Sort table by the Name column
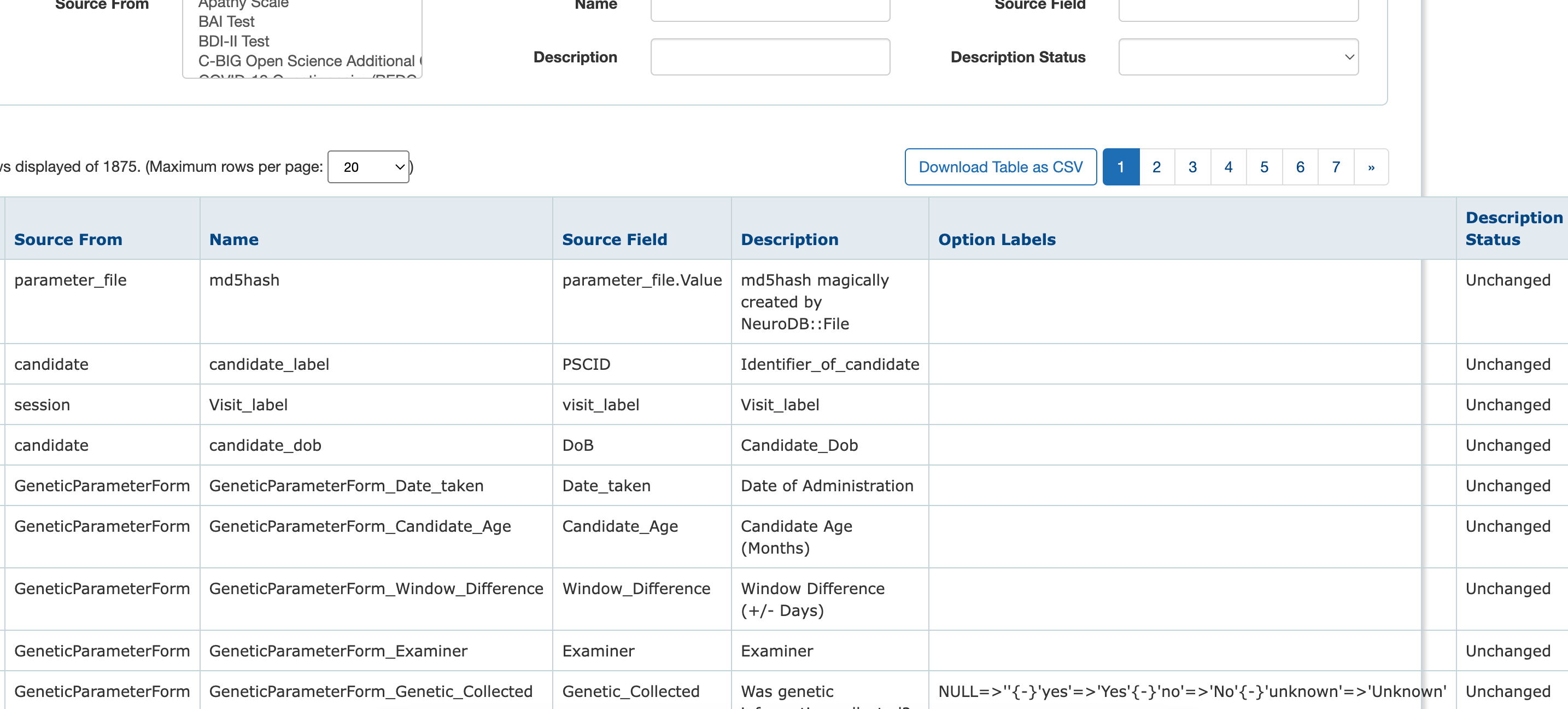1568x709 pixels. click(234, 239)
